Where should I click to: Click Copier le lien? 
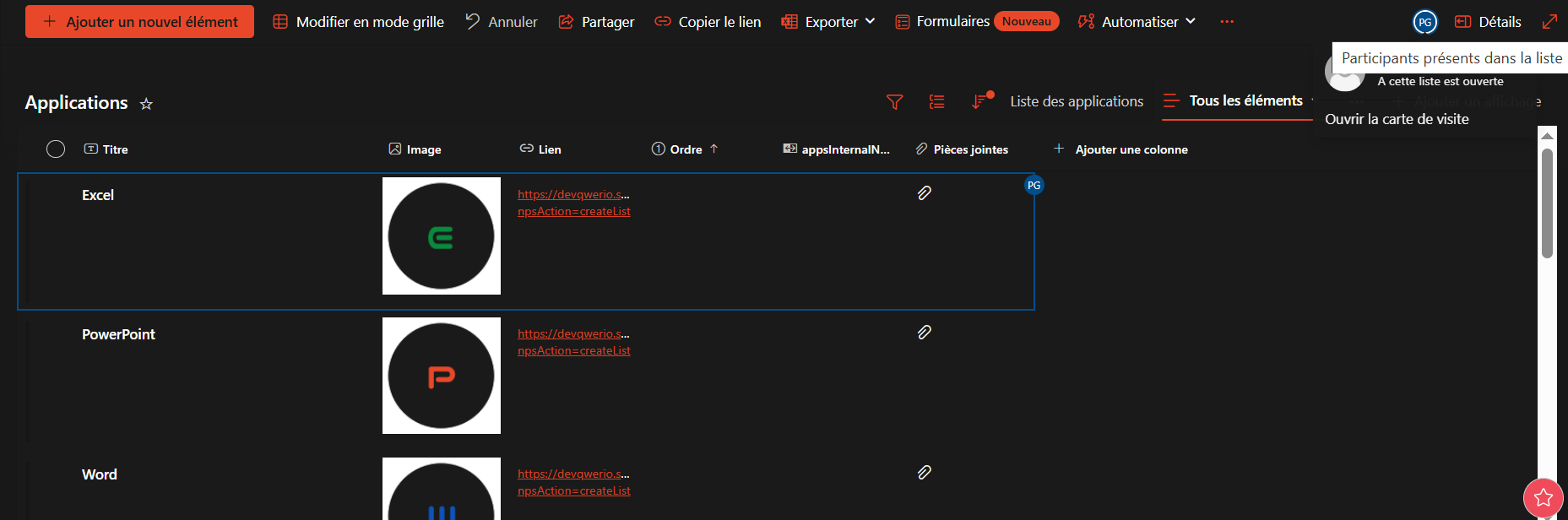[708, 22]
